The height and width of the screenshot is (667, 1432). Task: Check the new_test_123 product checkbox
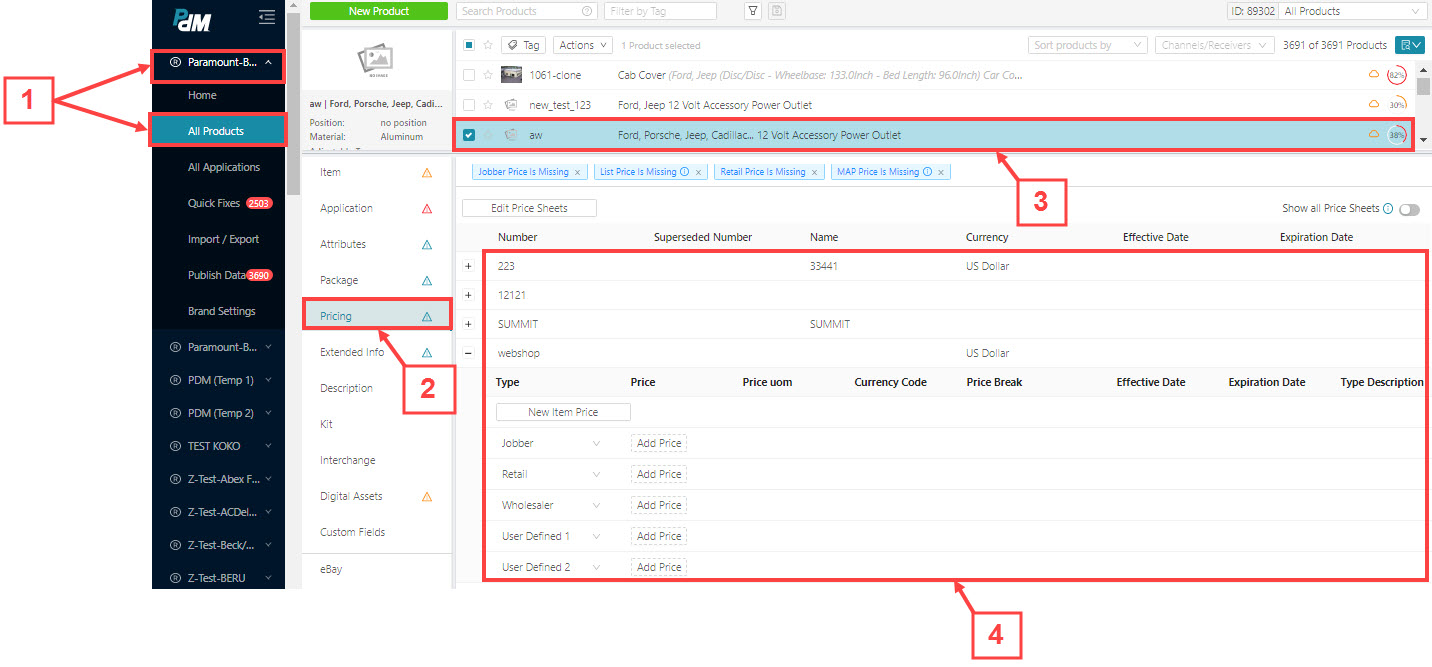click(x=469, y=105)
